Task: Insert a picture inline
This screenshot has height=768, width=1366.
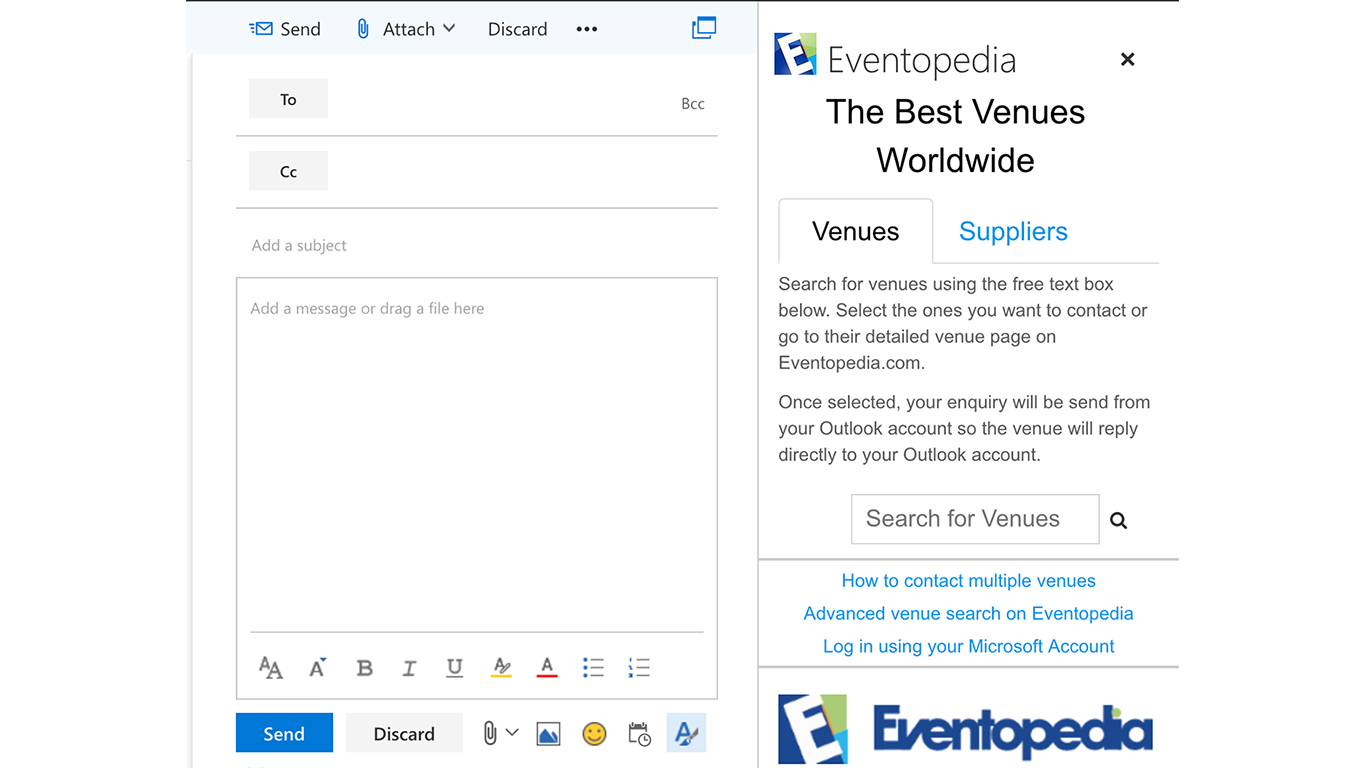Action: (x=548, y=734)
